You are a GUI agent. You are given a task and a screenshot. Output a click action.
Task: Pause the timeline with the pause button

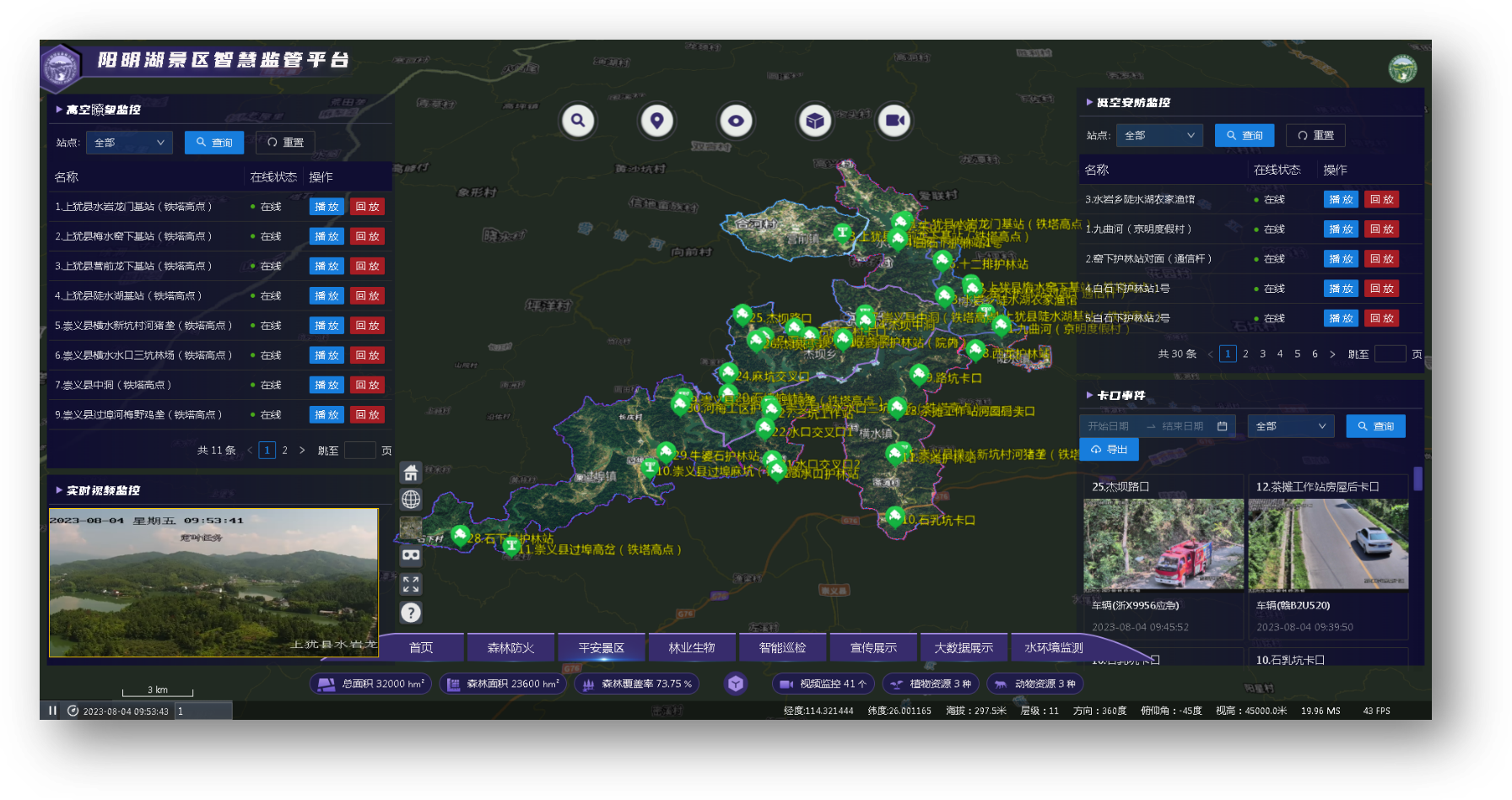pyautogui.click(x=52, y=711)
